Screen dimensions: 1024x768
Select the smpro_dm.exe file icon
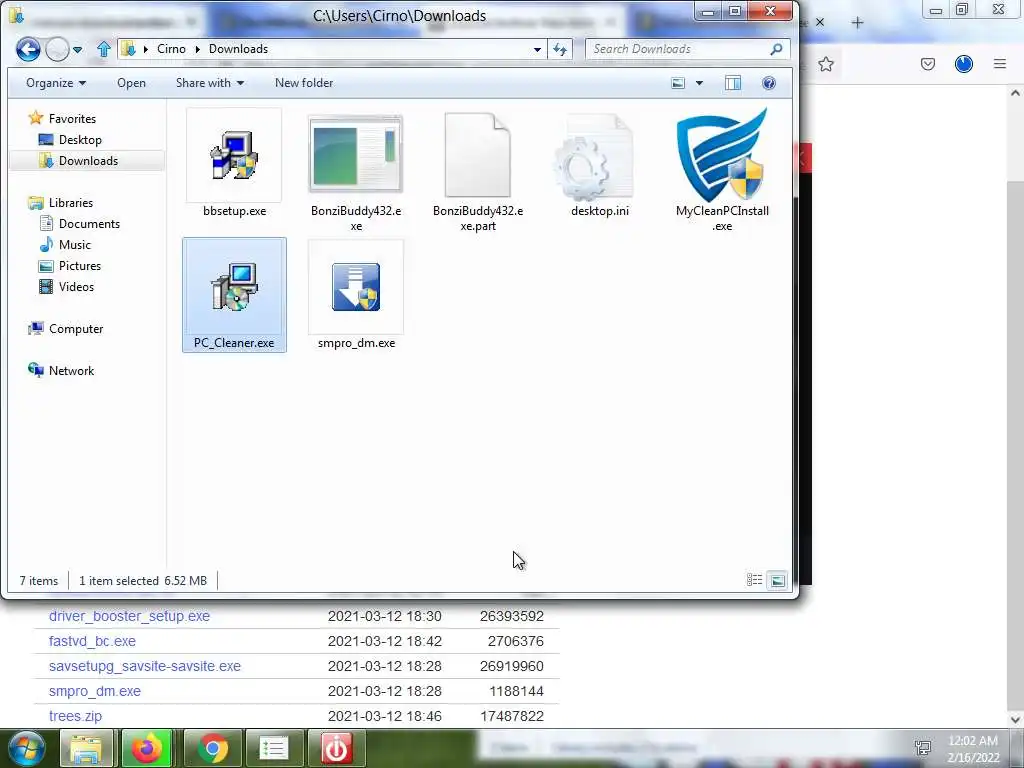[356, 287]
